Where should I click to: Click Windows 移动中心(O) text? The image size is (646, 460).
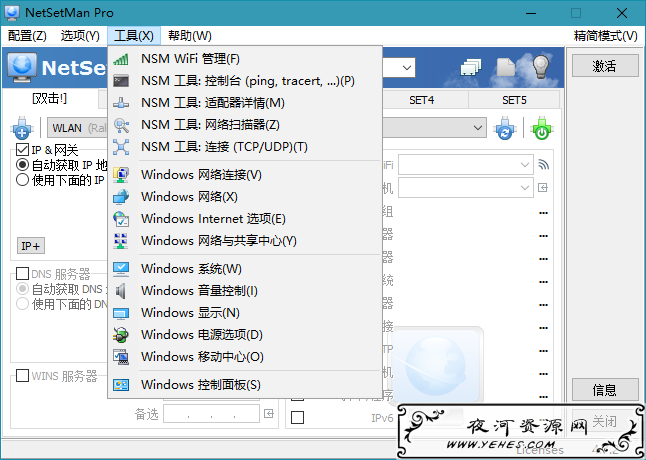(202, 357)
